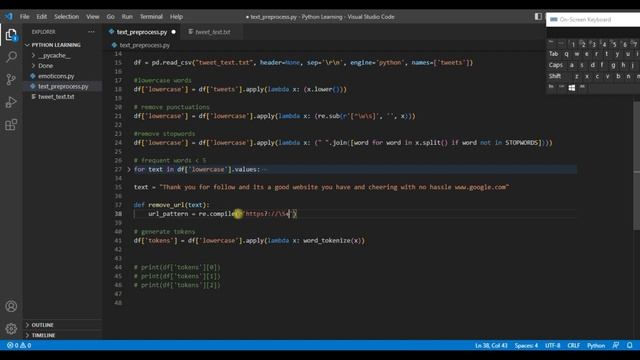The image size is (640, 360).
Task: Click the '# generate tokens' comment
Action: point(164,231)
